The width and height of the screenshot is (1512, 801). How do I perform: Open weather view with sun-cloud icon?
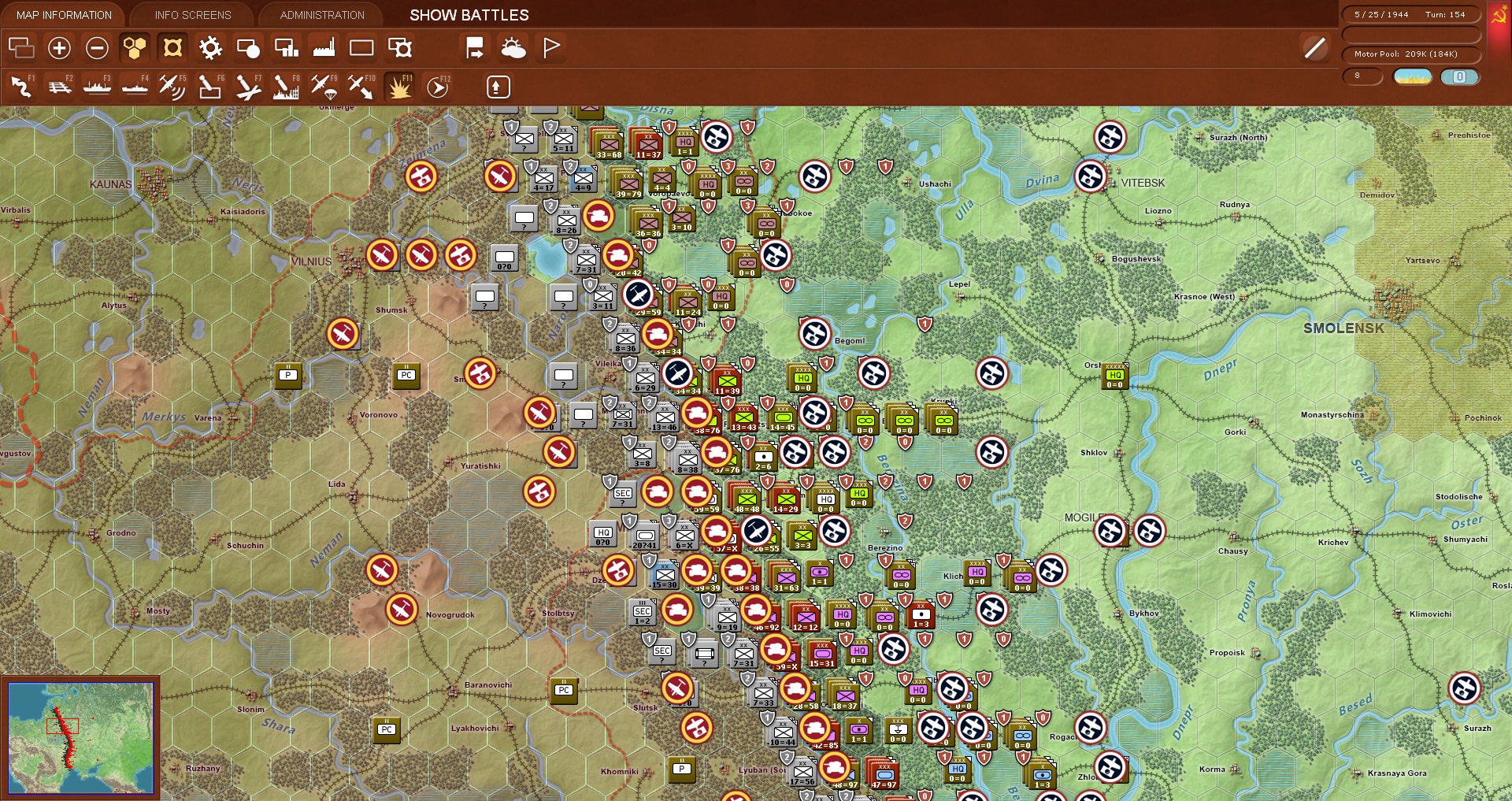(x=513, y=48)
